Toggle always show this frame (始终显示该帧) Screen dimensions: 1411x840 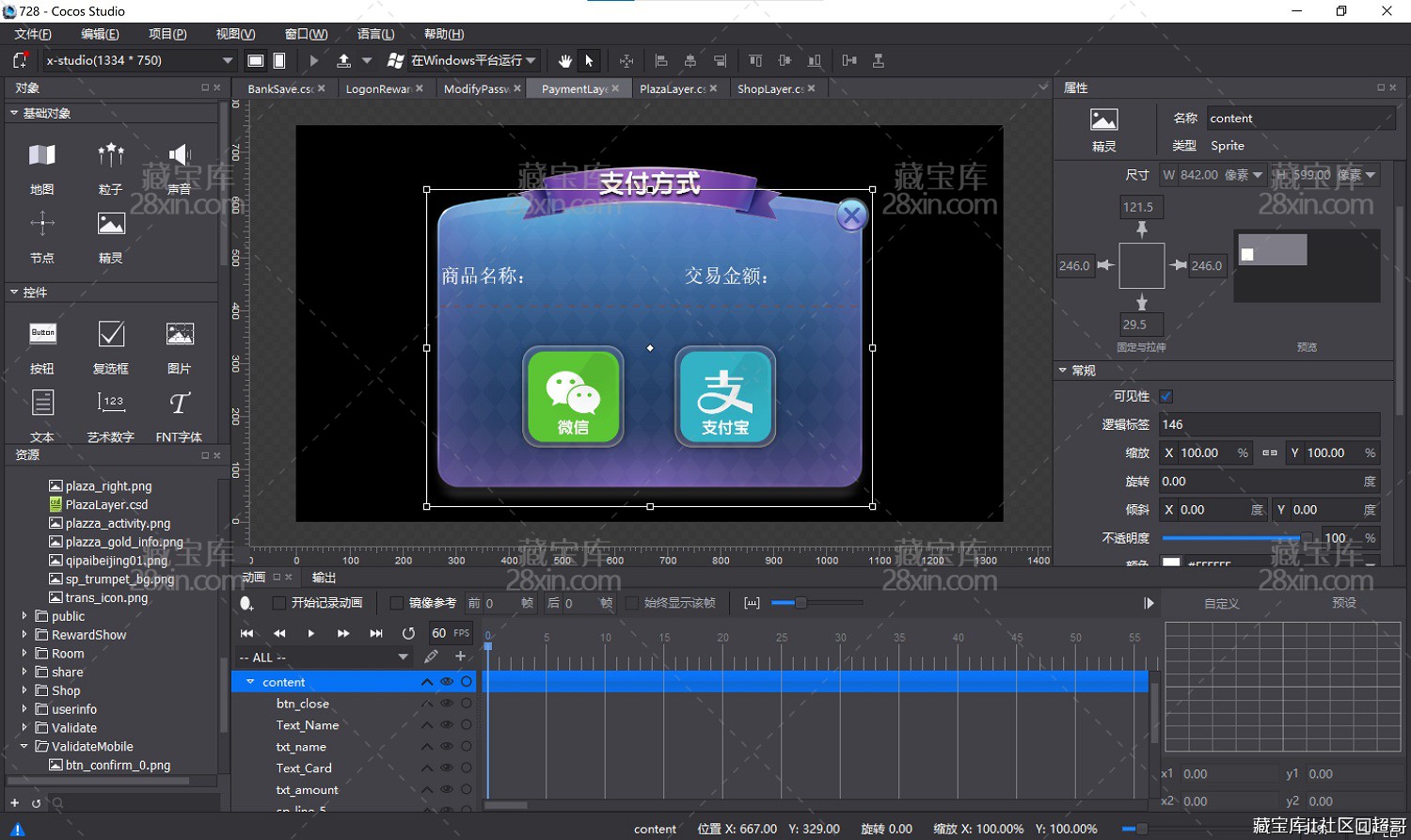click(632, 603)
